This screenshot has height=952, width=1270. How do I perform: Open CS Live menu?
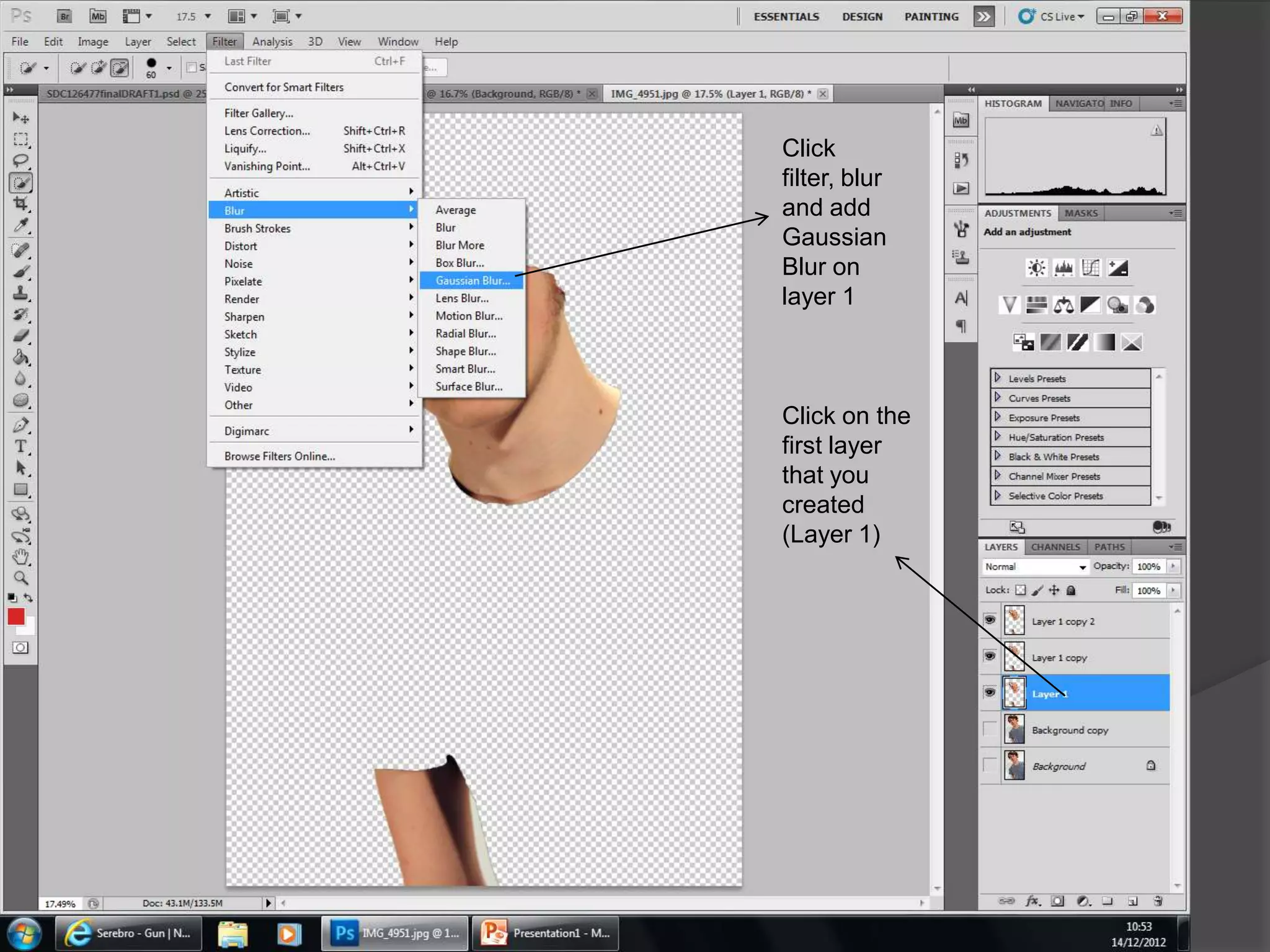coord(1052,17)
